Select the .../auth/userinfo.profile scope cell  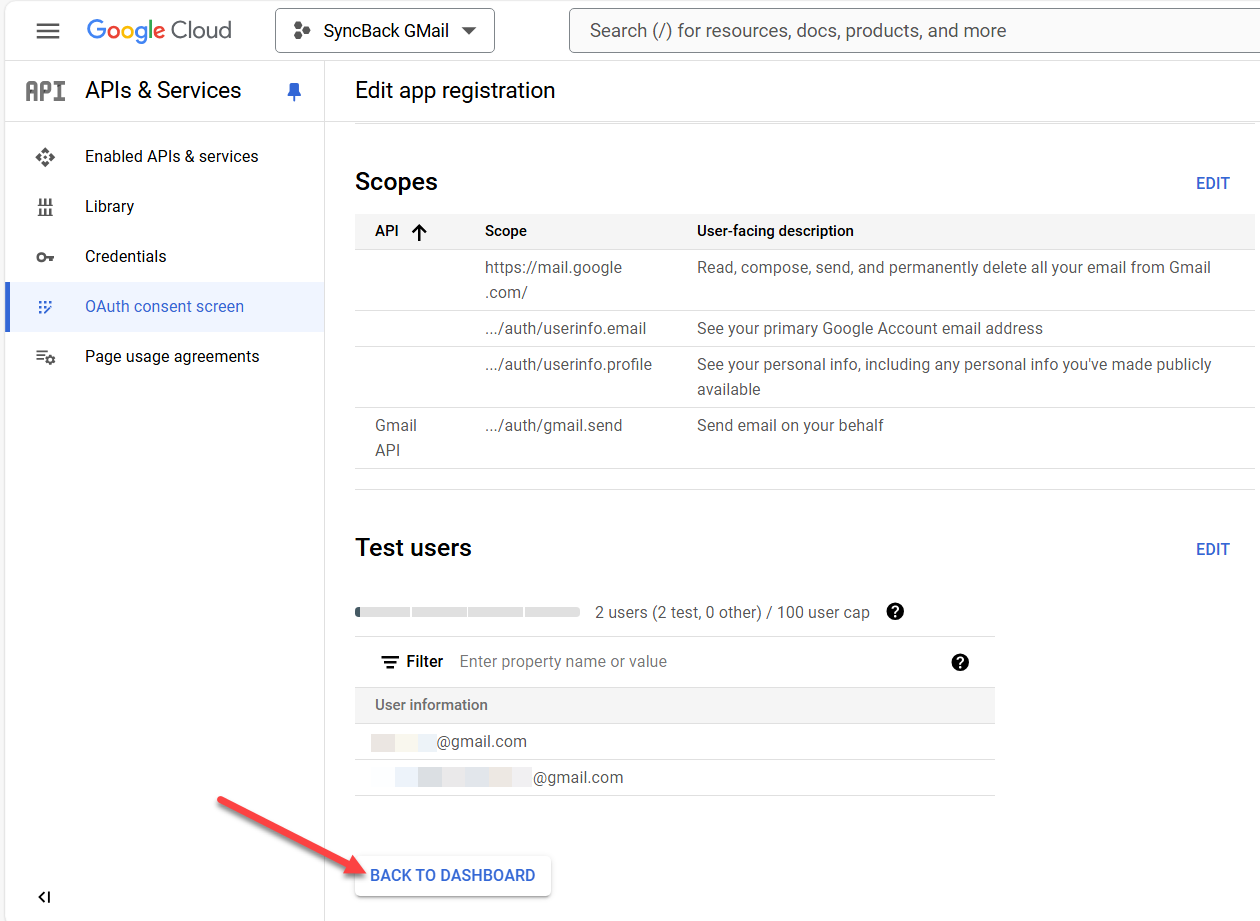click(x=568, y=365)
